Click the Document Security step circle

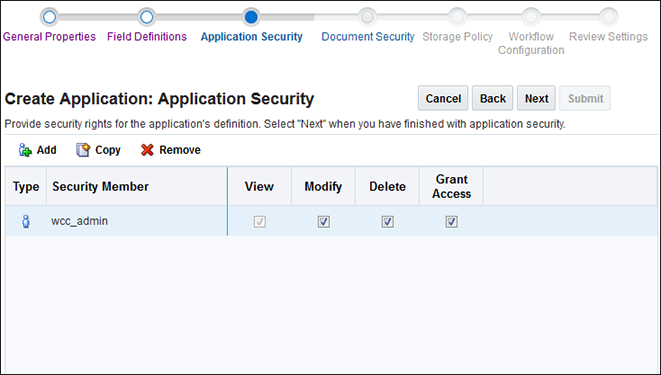[x=367, y=17]
